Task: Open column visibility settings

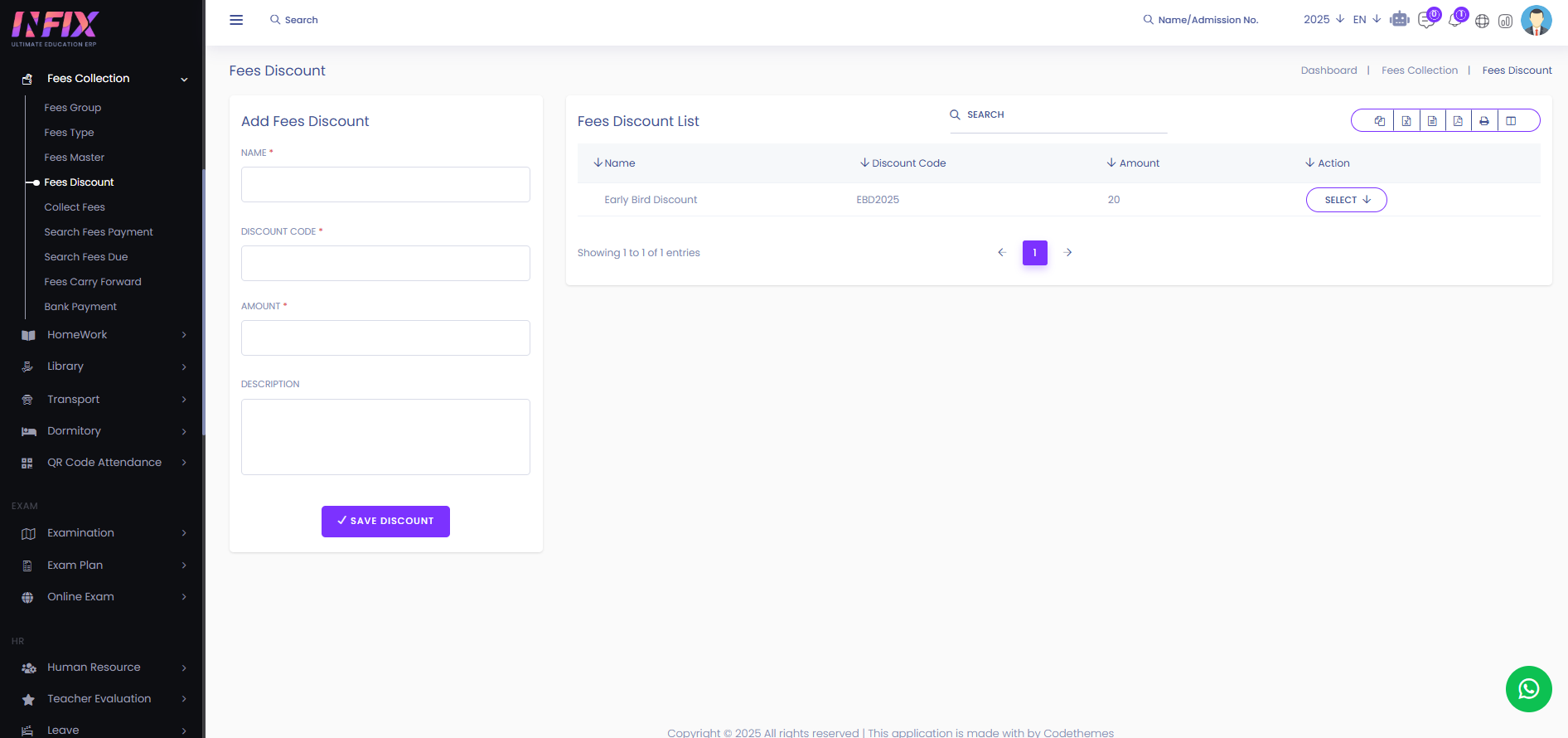Action: pyautogui.click(x=1511, y=121)
